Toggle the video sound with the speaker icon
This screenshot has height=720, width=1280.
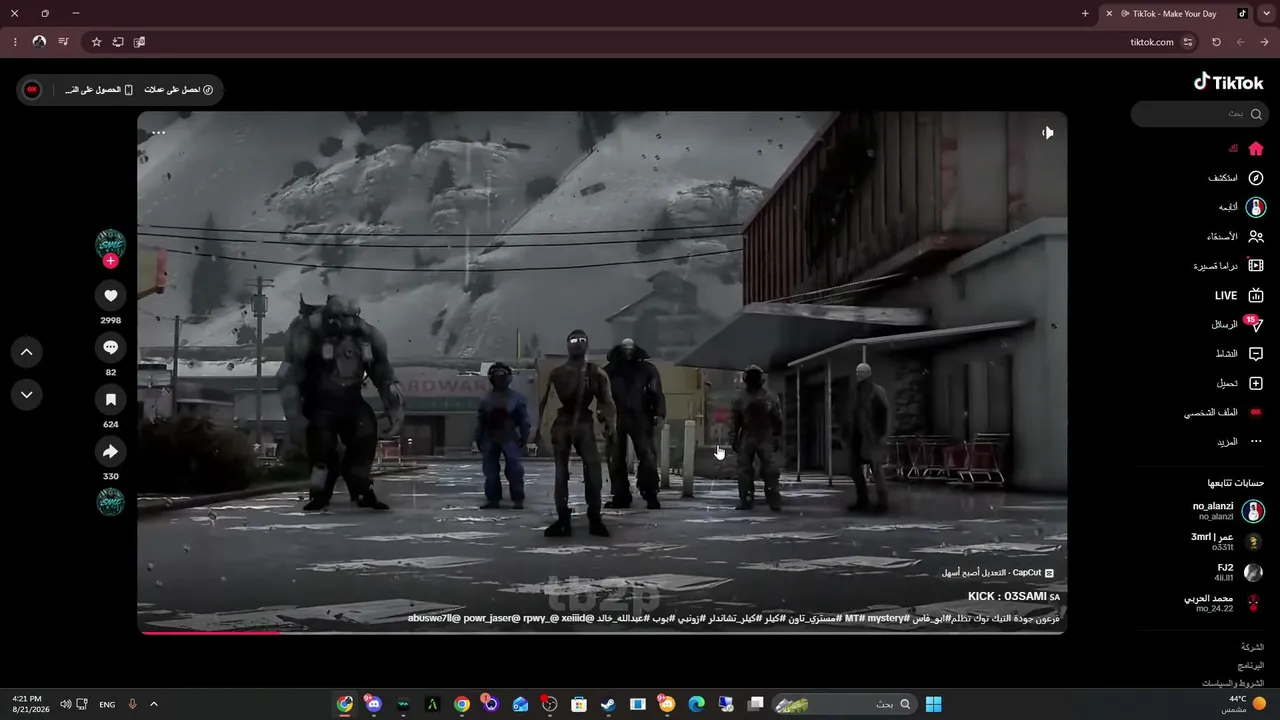coord(1047,132)
